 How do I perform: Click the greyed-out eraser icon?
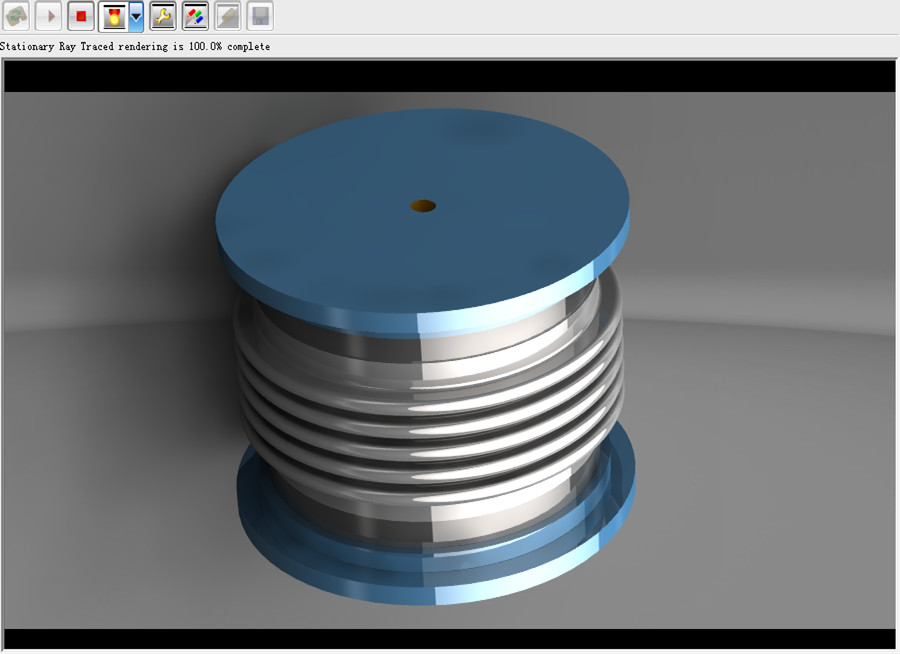[228, 16]
